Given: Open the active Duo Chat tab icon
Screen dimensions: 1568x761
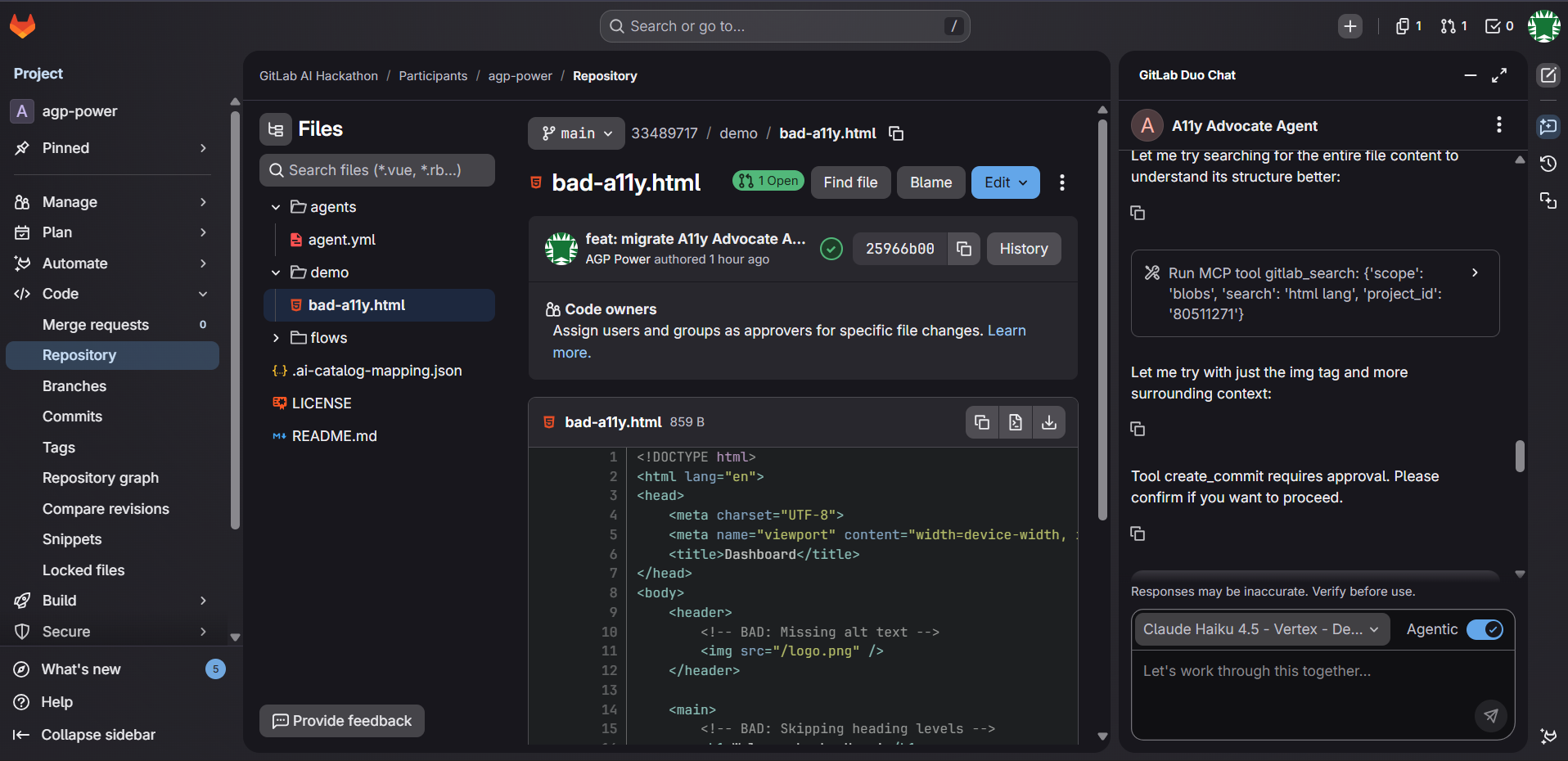Looking at the screenshot, I should coord(1548,126).
